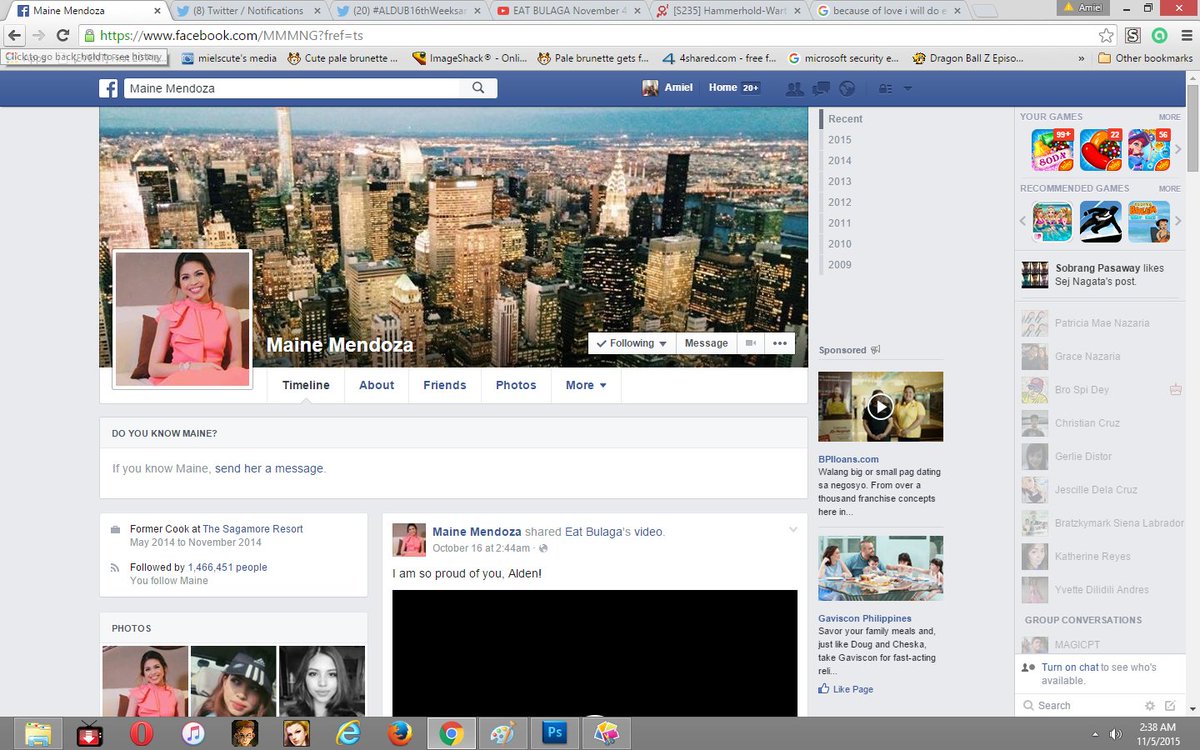The width and height of the screenshot is (1200, 750).
Task: Open Amiel's profile in the header
Action: point(667,88)
